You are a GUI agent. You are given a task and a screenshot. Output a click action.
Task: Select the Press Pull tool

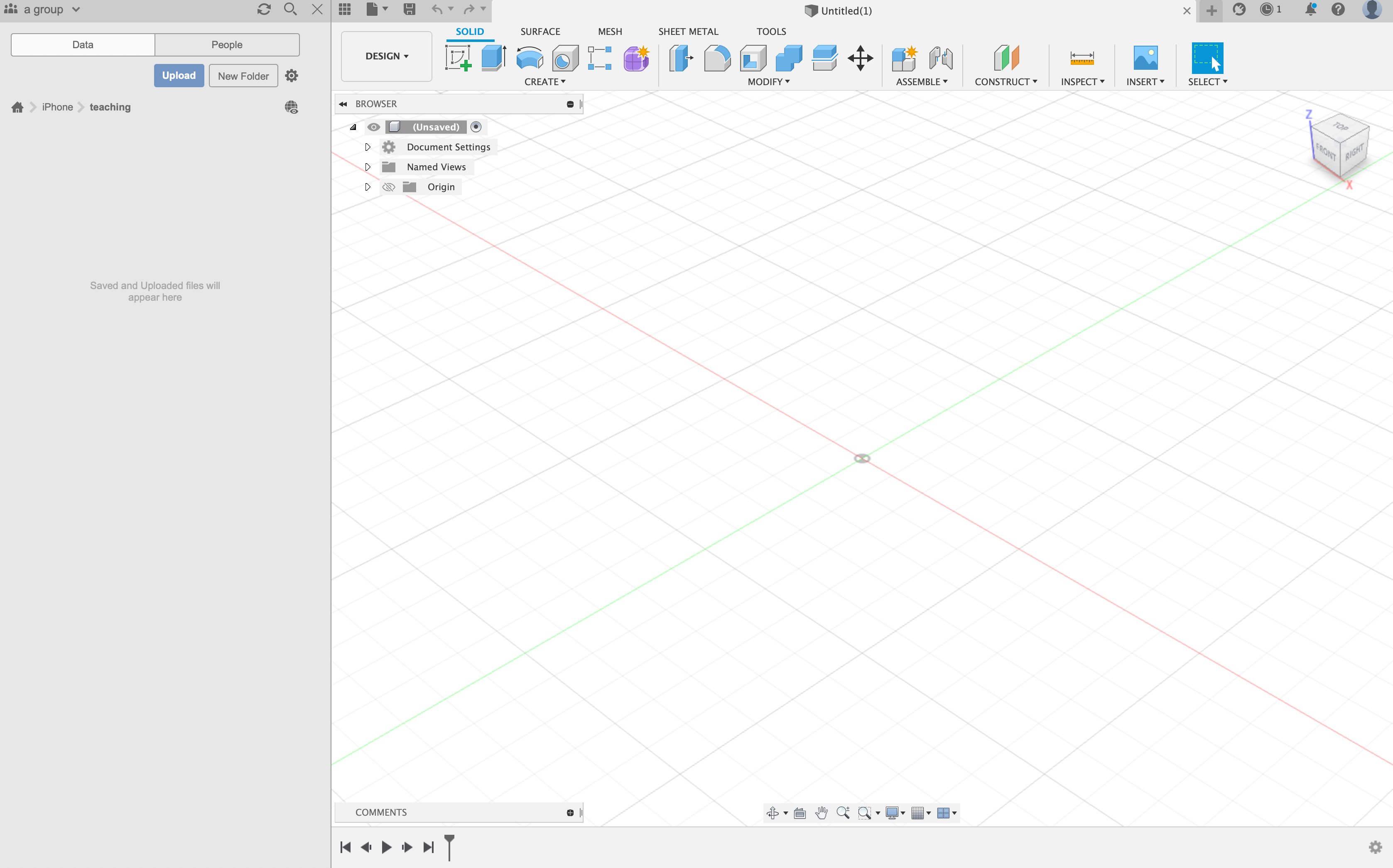pos(681,58)
